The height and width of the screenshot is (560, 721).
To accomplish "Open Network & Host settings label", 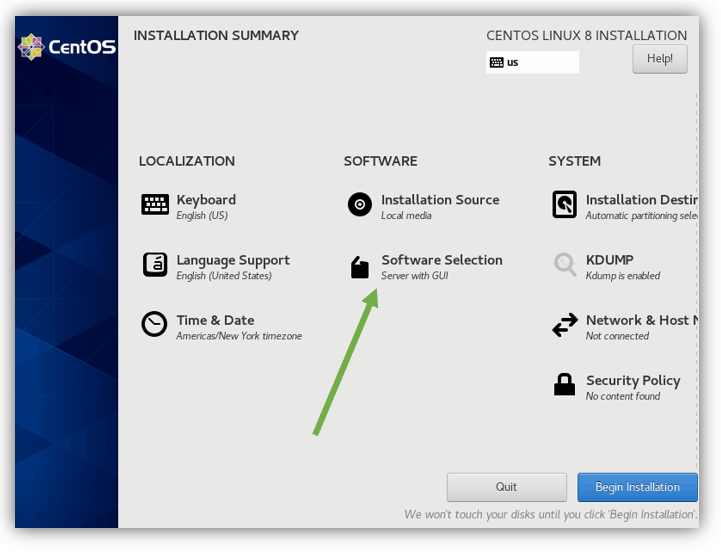I will 642,320.
